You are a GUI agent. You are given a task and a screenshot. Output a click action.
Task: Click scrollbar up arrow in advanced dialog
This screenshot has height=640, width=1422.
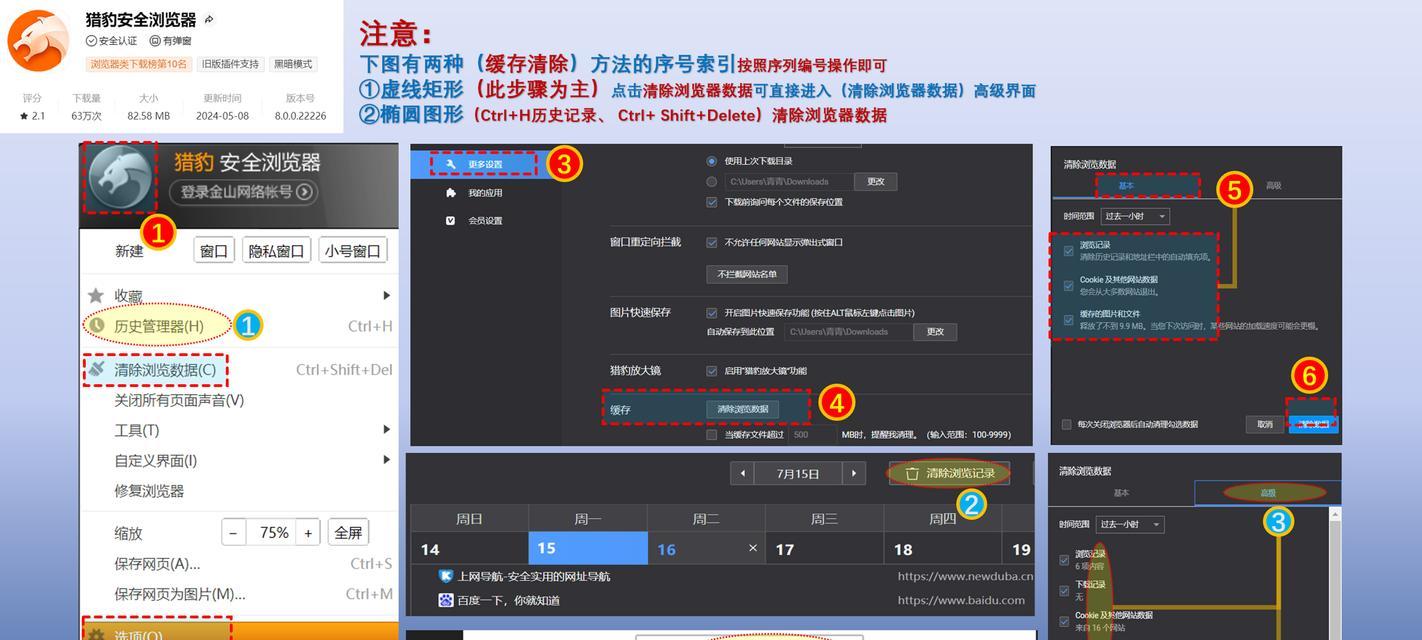(1335, 513)
